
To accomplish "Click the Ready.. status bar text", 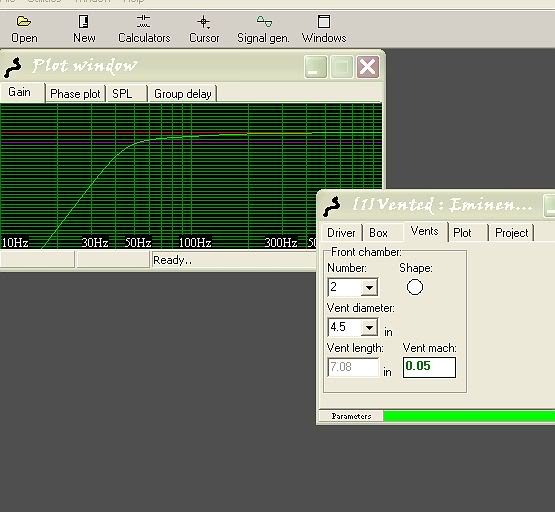I will tap(173, 260).
